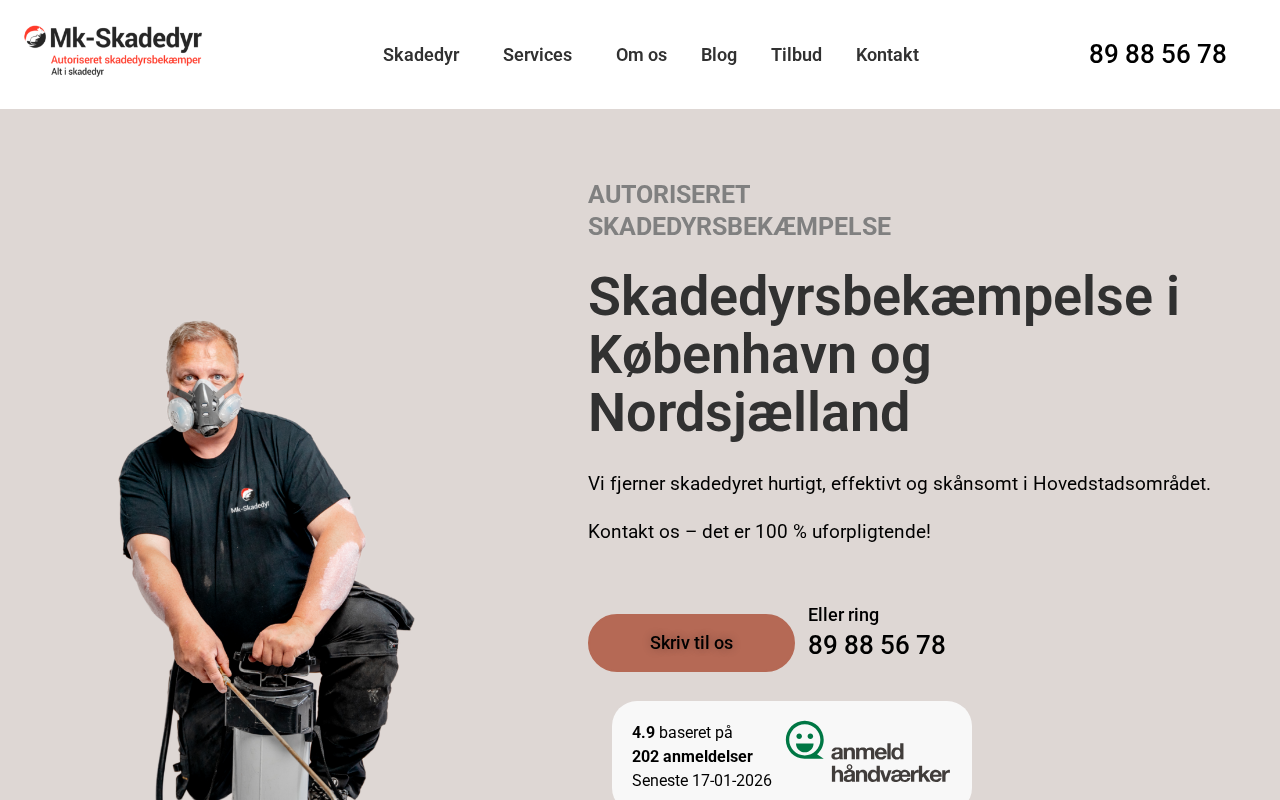Click the 'Skriv til os' button
Image resolution: width=1280 pixels, height=800 pixels.
tap(691, 643)
